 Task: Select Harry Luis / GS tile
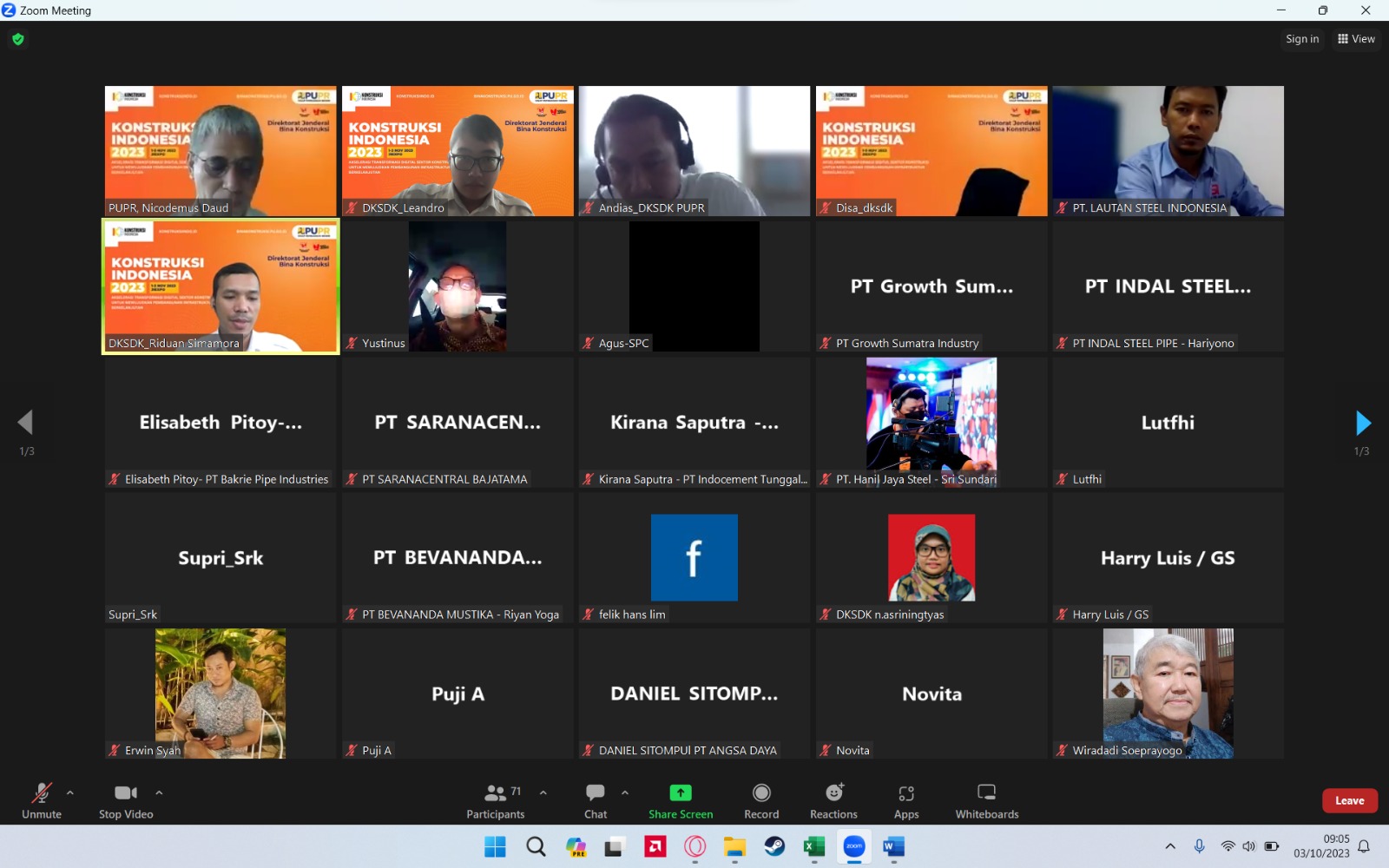click(1168, 558)
